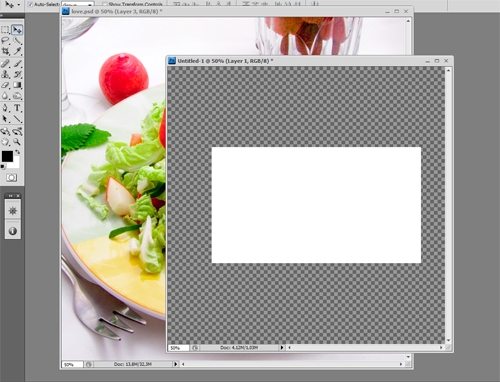Select the Brush tool

click(17, 63)
